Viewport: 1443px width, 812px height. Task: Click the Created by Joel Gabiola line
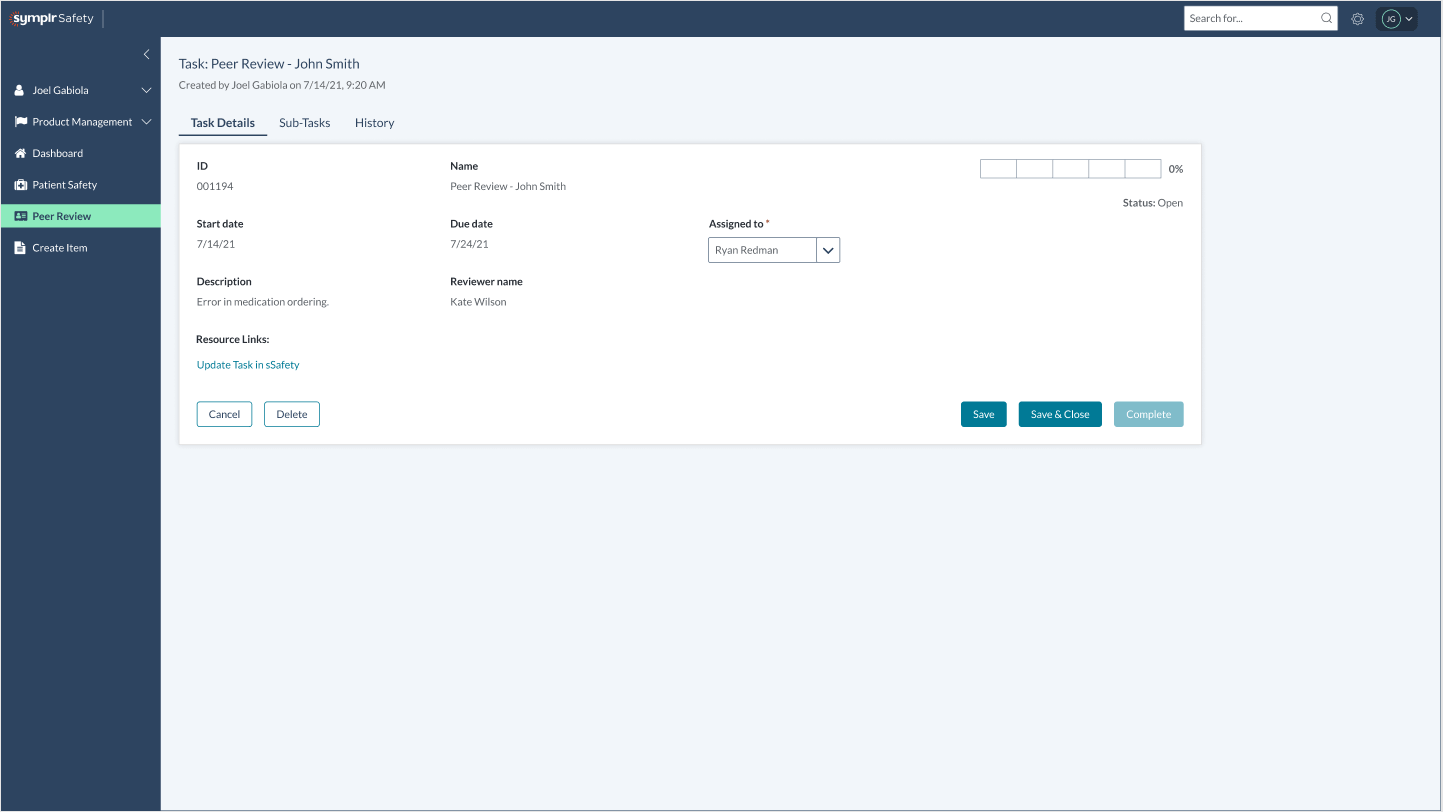pyautogui.click(x=282, y=85)
